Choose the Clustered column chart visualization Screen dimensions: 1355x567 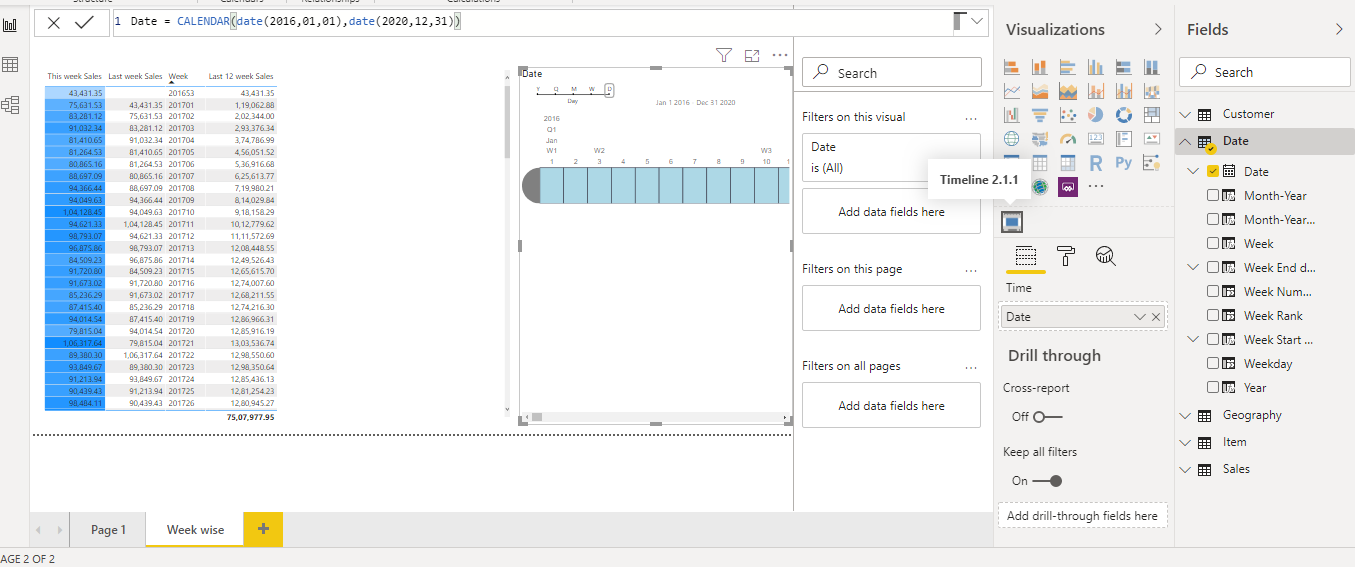tap(1096, 67)
